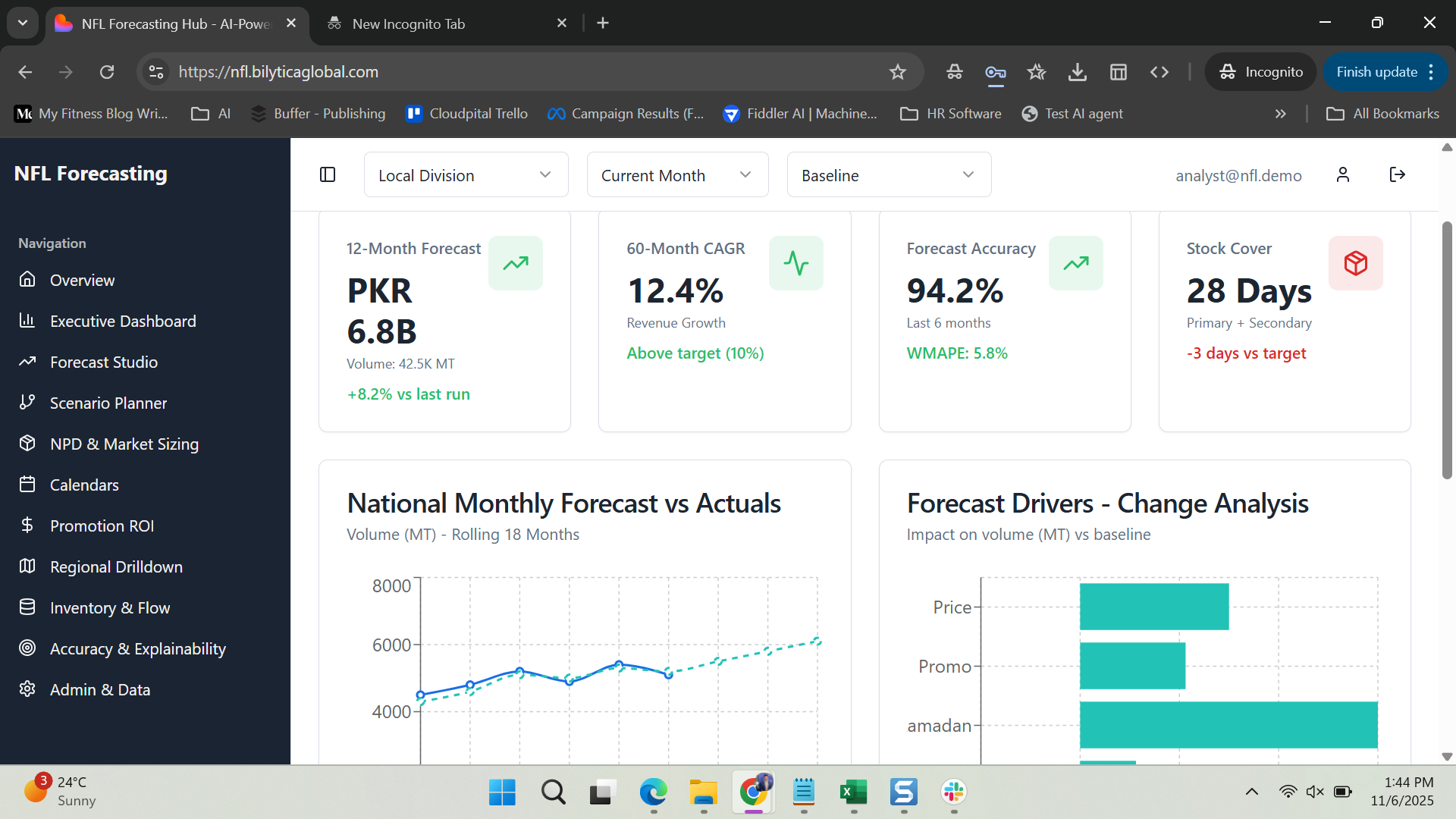Image resolution: width=1456 pixels, height=819 pixels.
Task: Open Slack from the taskbar
Action: [x=953, y=792]
